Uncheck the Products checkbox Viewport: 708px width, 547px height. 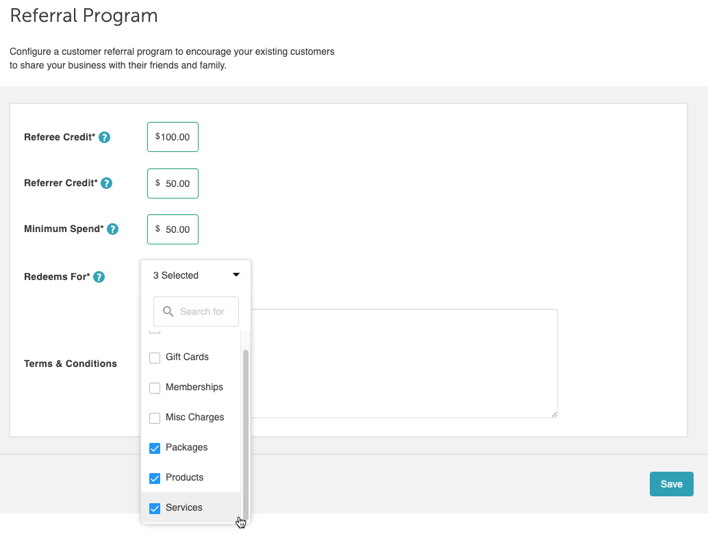(x=154, y=478)
